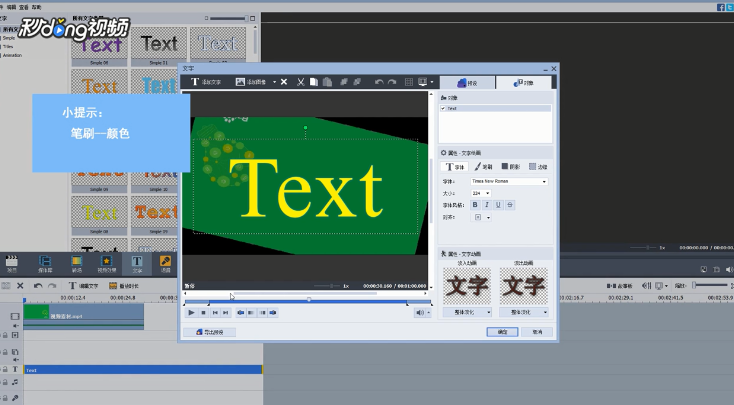Switch to the Objects tab

click(x=524, y=83)
